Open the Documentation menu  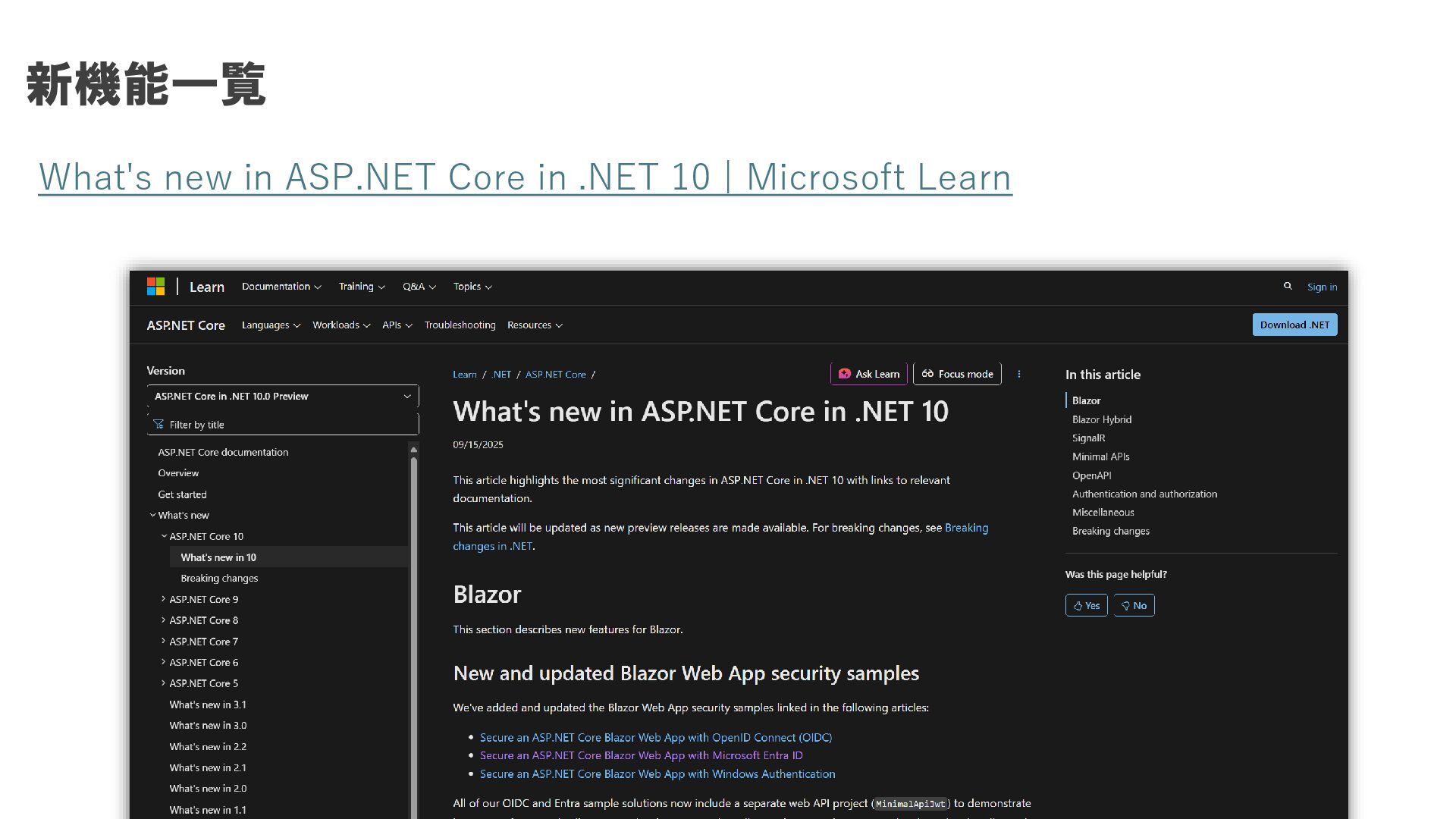[281, 287]
